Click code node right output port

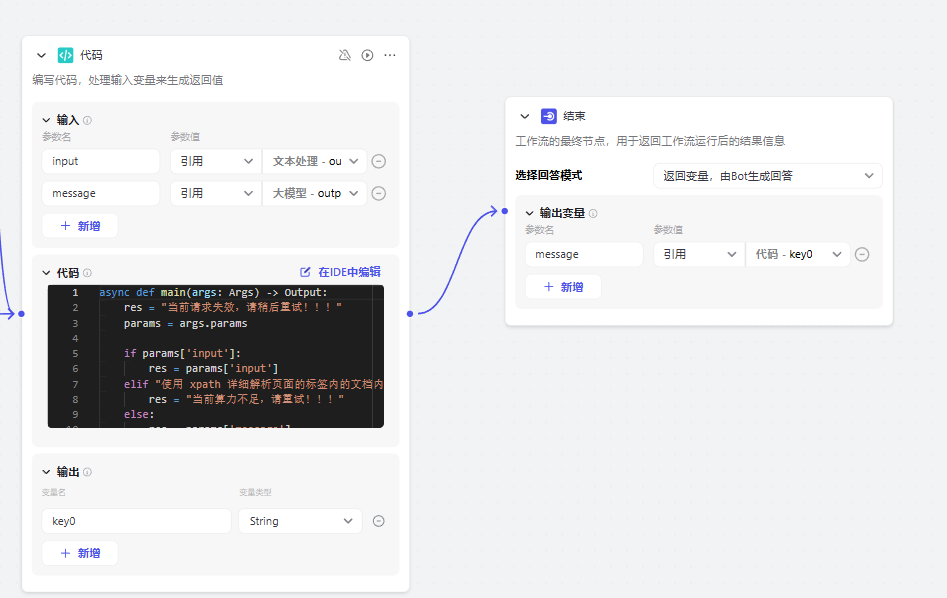(x=410, y=313)
